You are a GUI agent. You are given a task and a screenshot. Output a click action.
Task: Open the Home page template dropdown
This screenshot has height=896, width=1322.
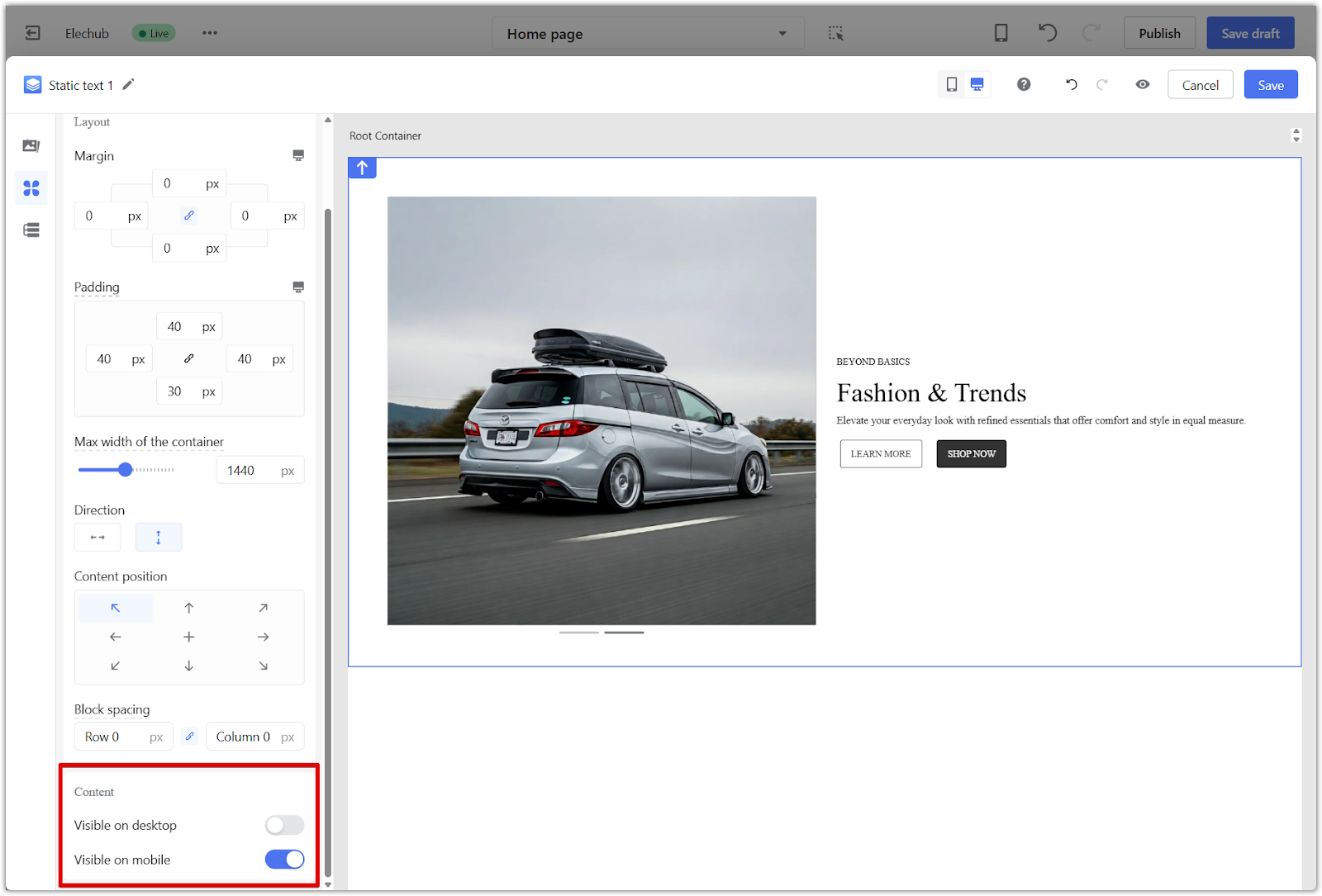pyautogui.click(x=647, y=33)
